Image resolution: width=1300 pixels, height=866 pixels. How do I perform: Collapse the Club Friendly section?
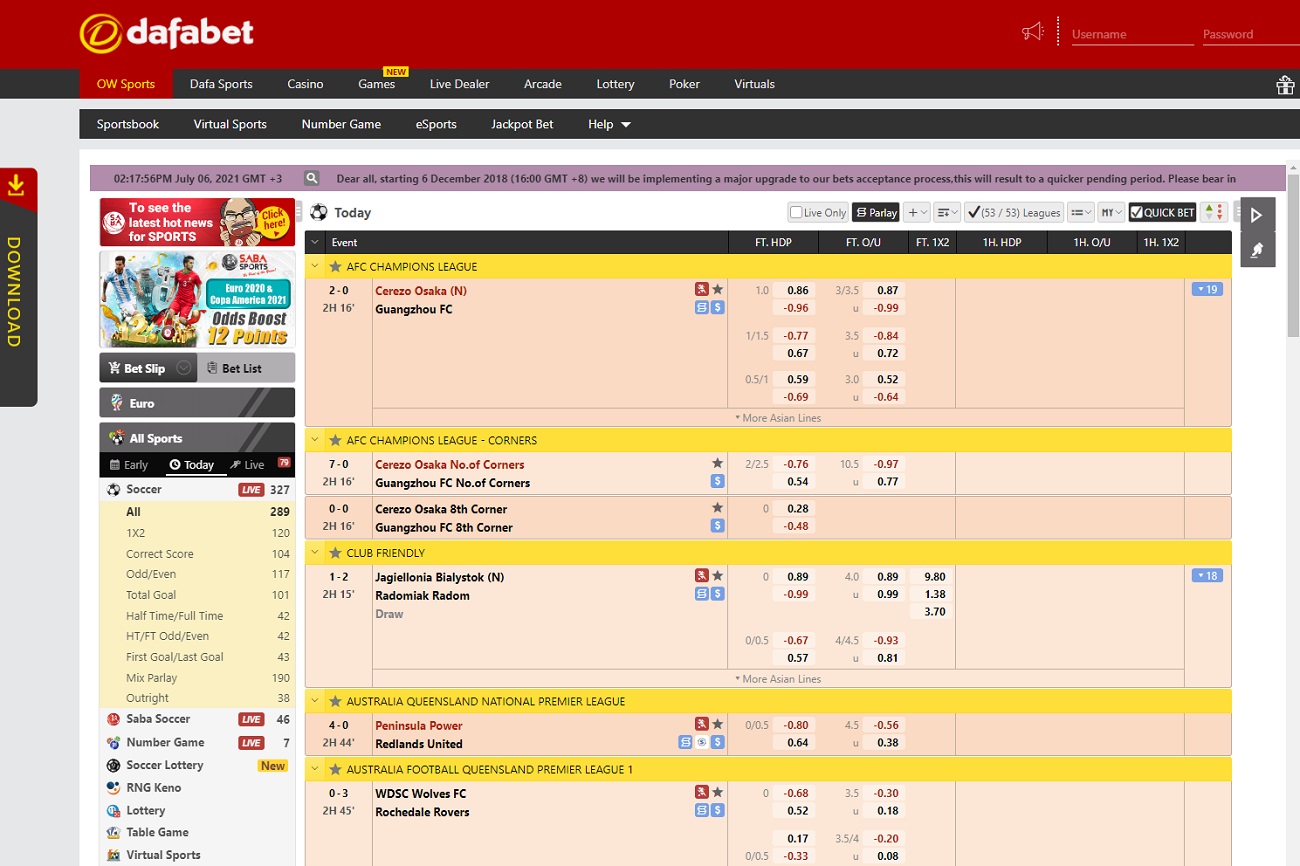pyautogui.click(x=315, y=553)
